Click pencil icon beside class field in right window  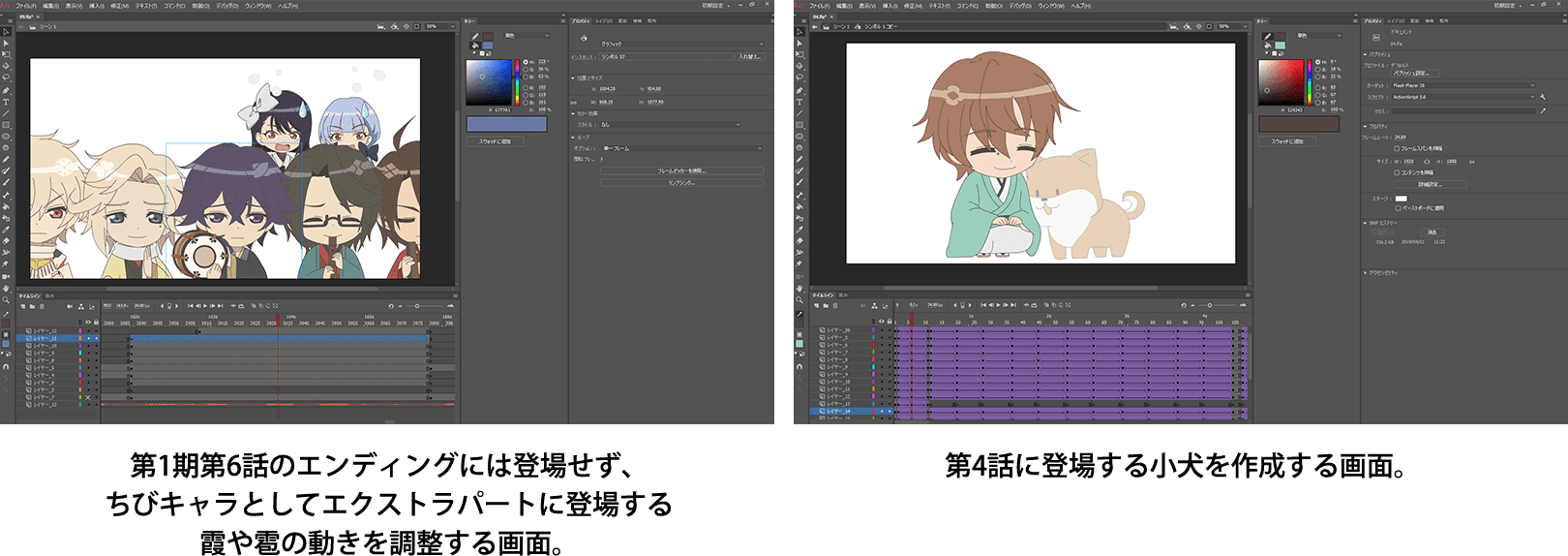click(x=1543, y=110)
